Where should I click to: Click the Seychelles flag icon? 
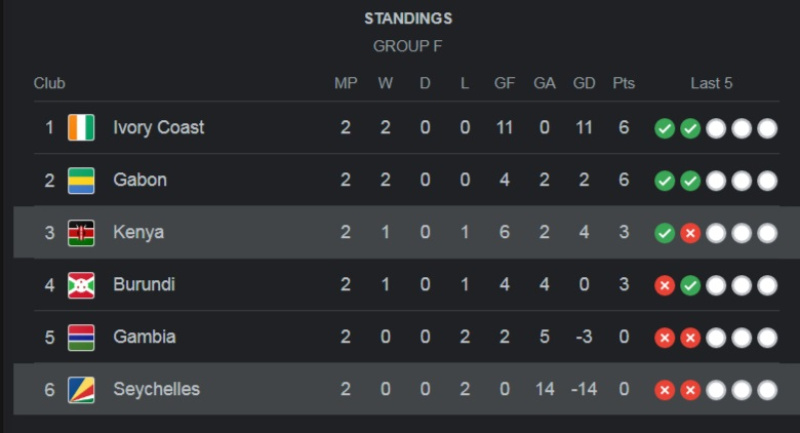pyautogui.click(x=81, y=390)
